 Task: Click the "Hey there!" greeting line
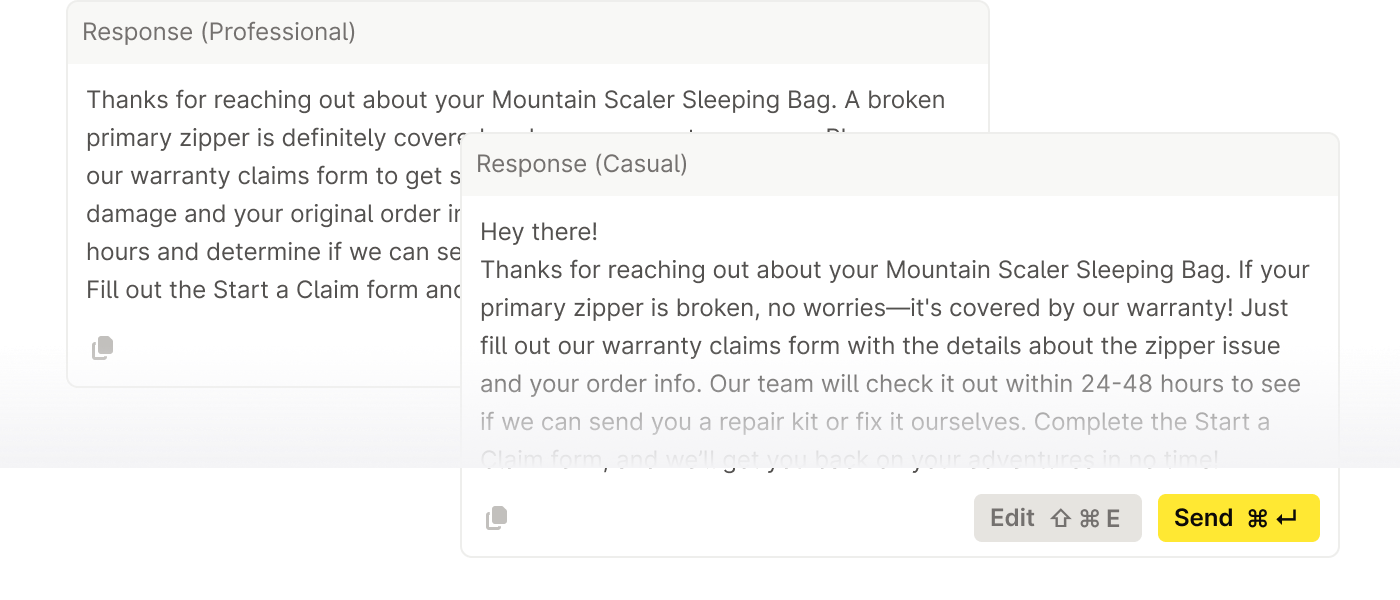pos(539,232)
